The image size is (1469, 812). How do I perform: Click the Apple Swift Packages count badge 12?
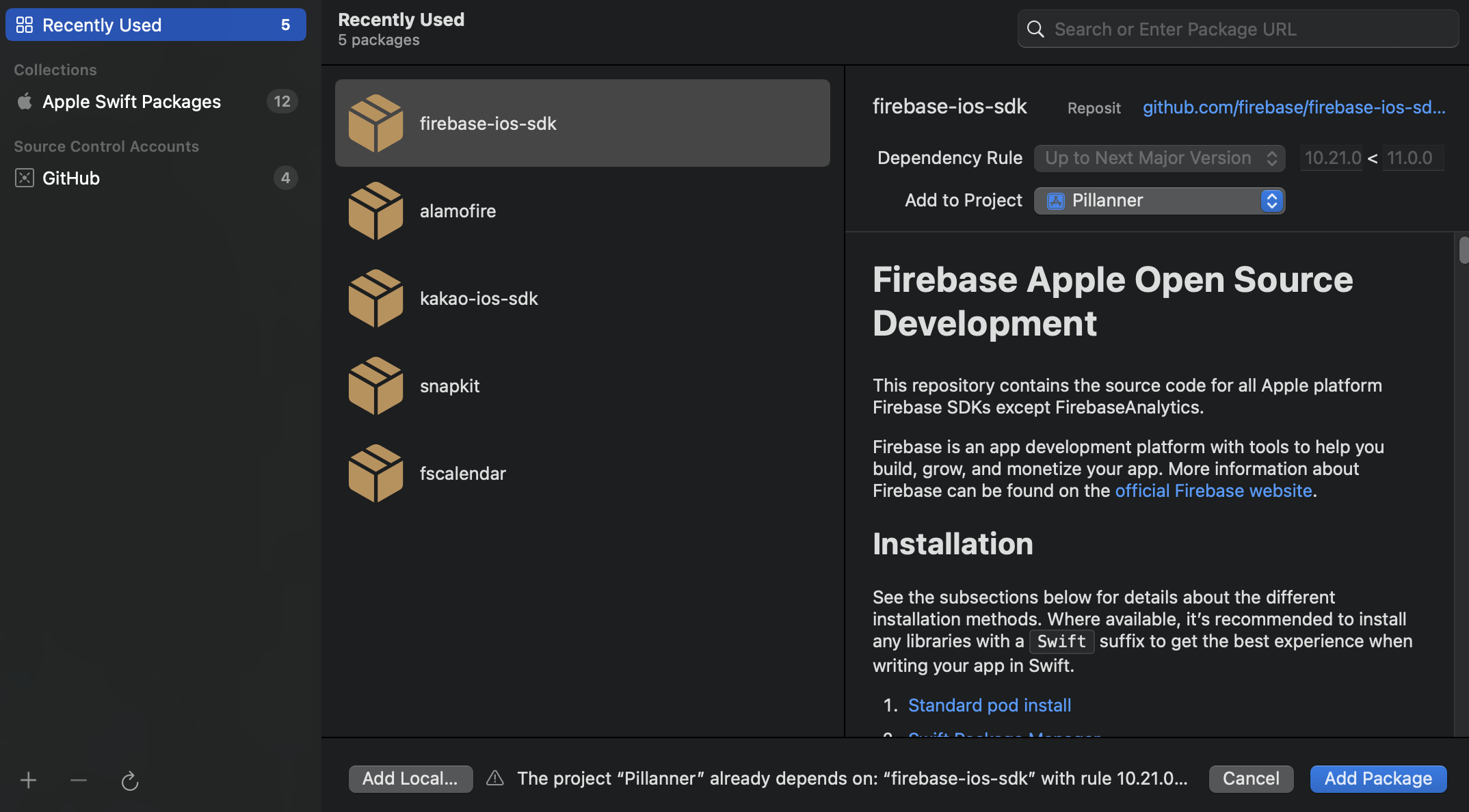[x=282, y=101]
